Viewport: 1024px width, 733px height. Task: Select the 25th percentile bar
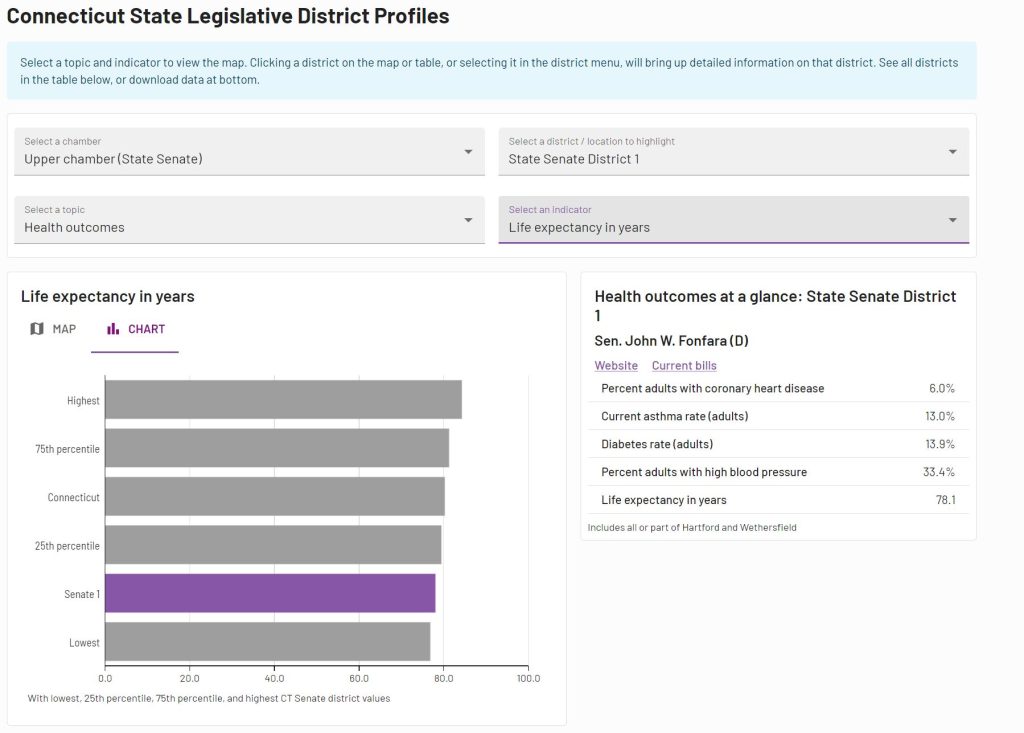273,545
